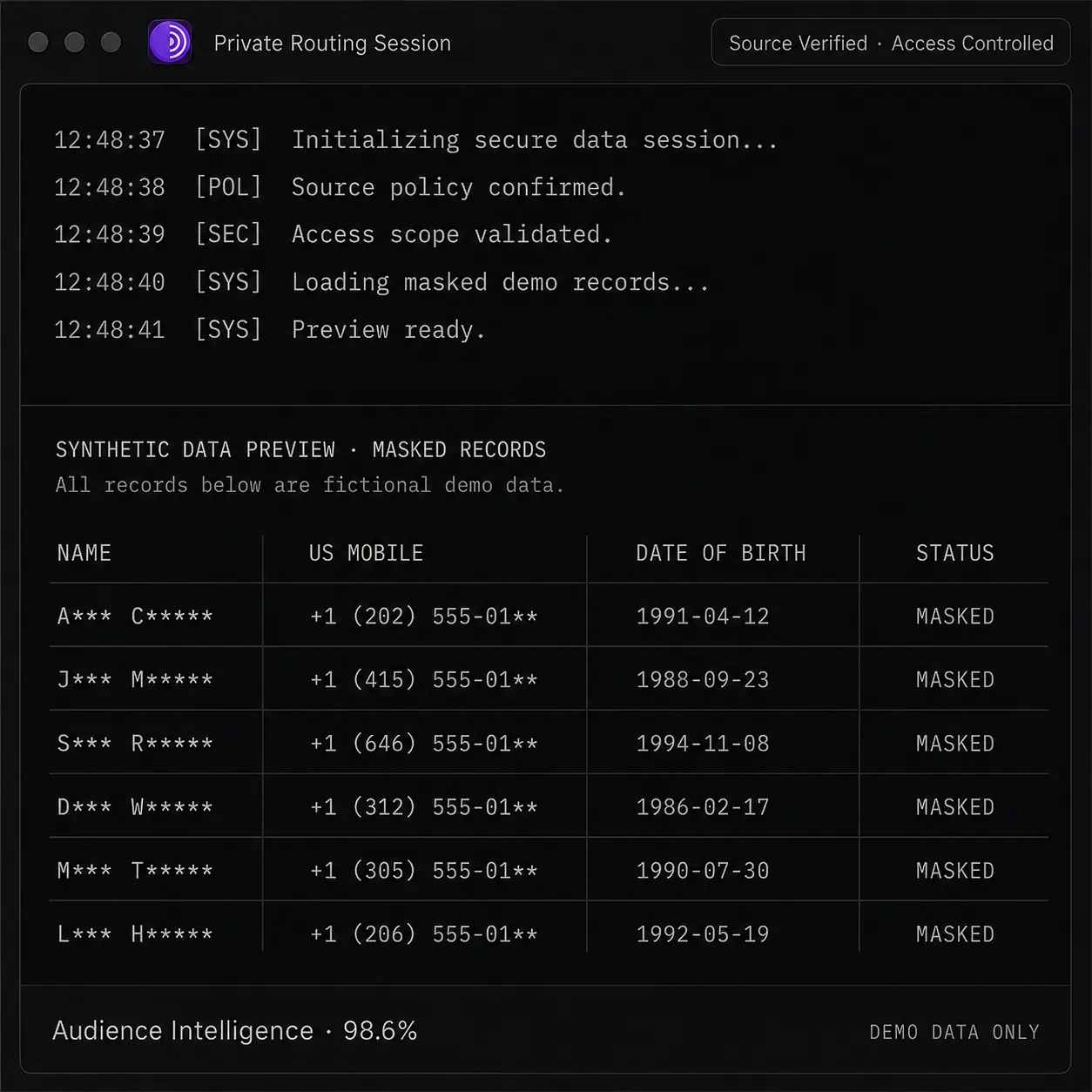Select the DATE OF BIRTH column header
Viewport: 1092px width, 1092px height.
(721, 553)
